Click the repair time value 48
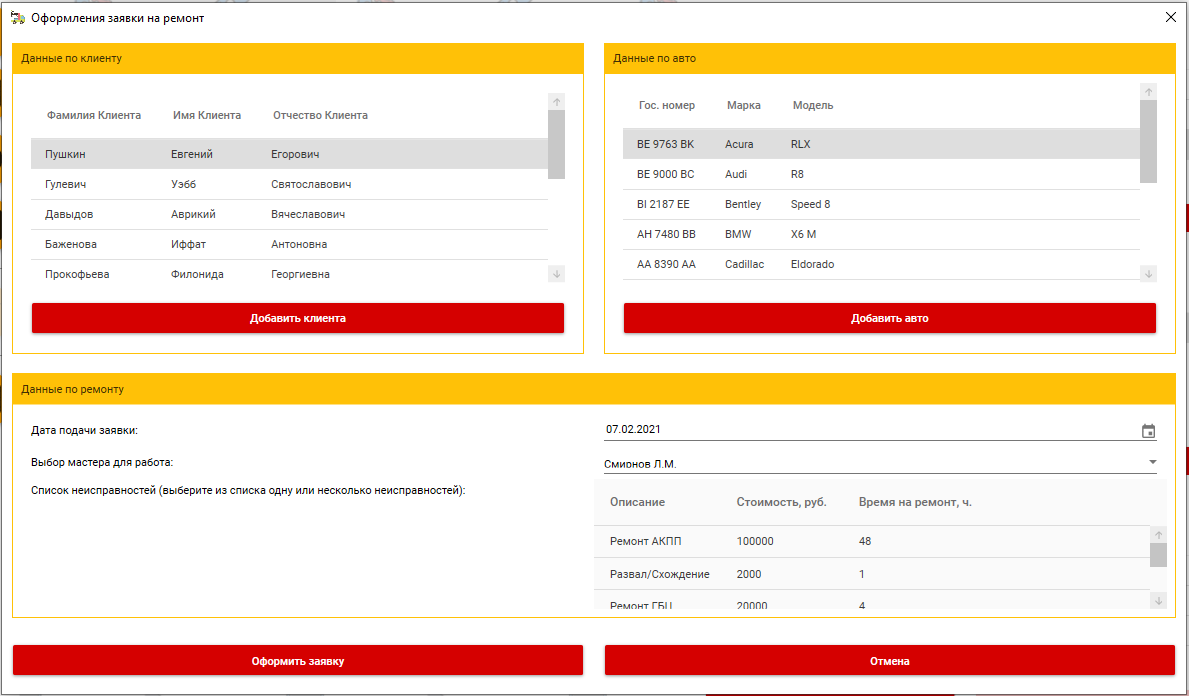The width and height of the screenshot is (1189, 696). point(864,541)
